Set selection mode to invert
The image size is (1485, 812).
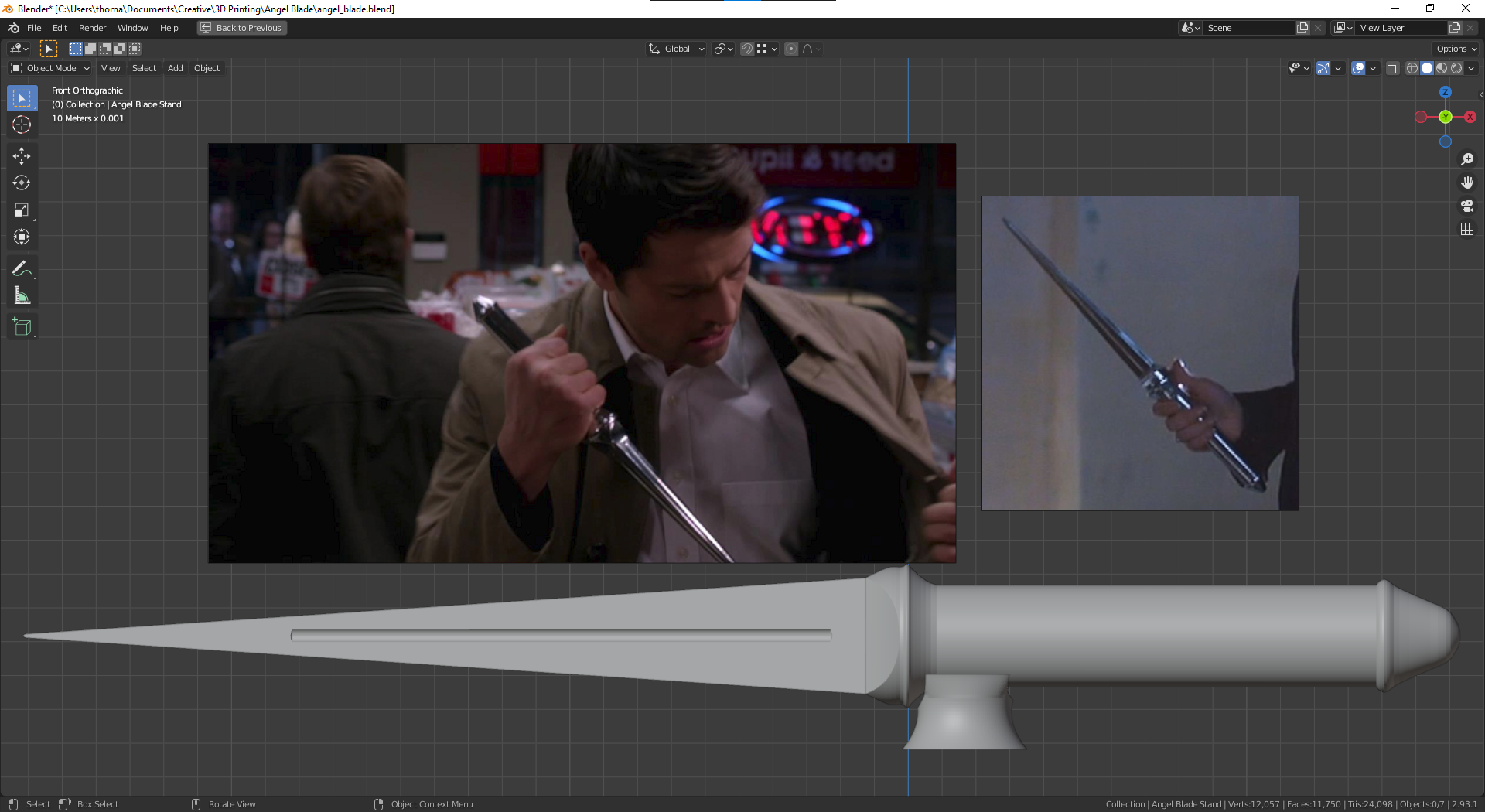(120, 49)
